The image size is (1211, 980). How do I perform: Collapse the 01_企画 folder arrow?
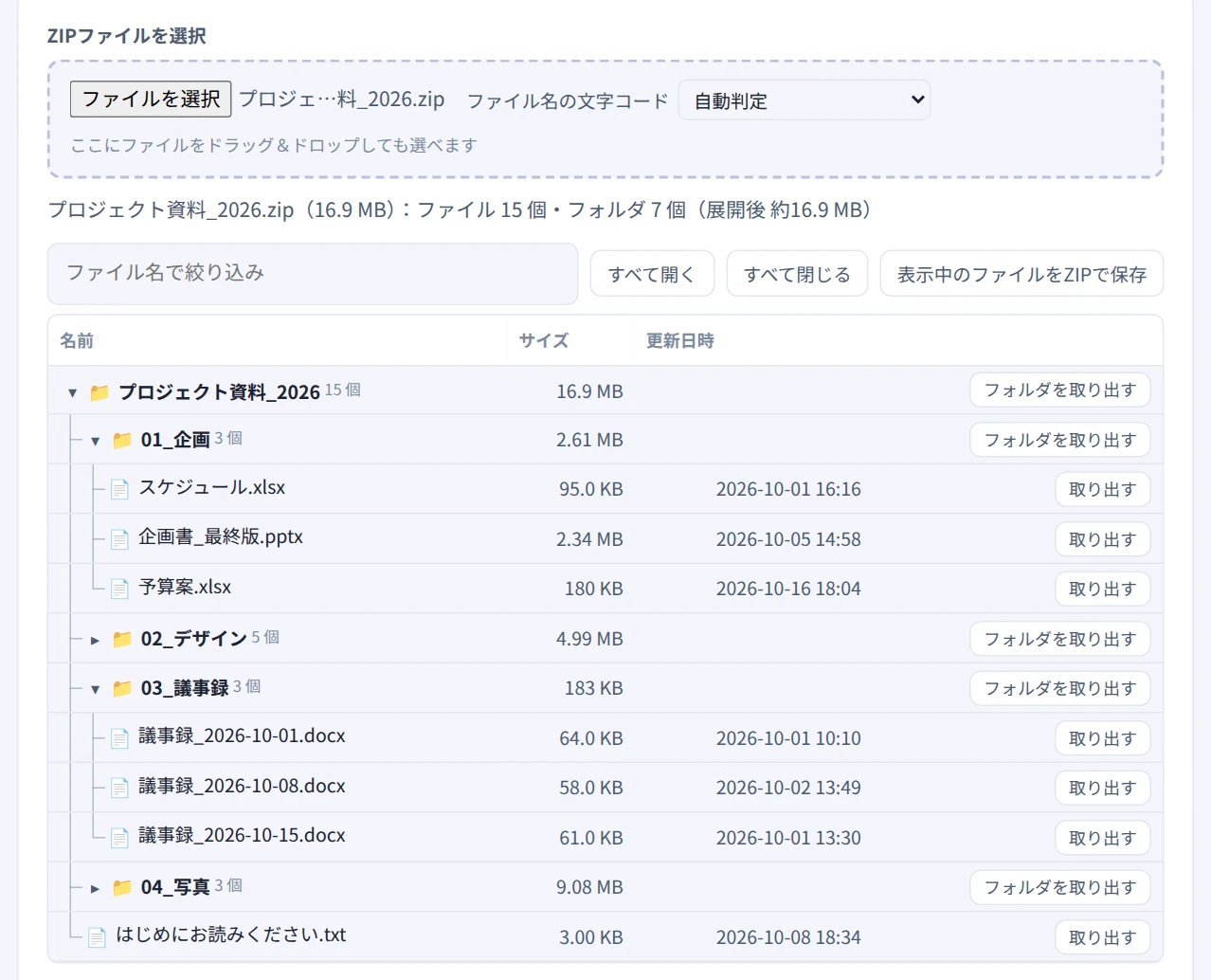pos(96,441)
